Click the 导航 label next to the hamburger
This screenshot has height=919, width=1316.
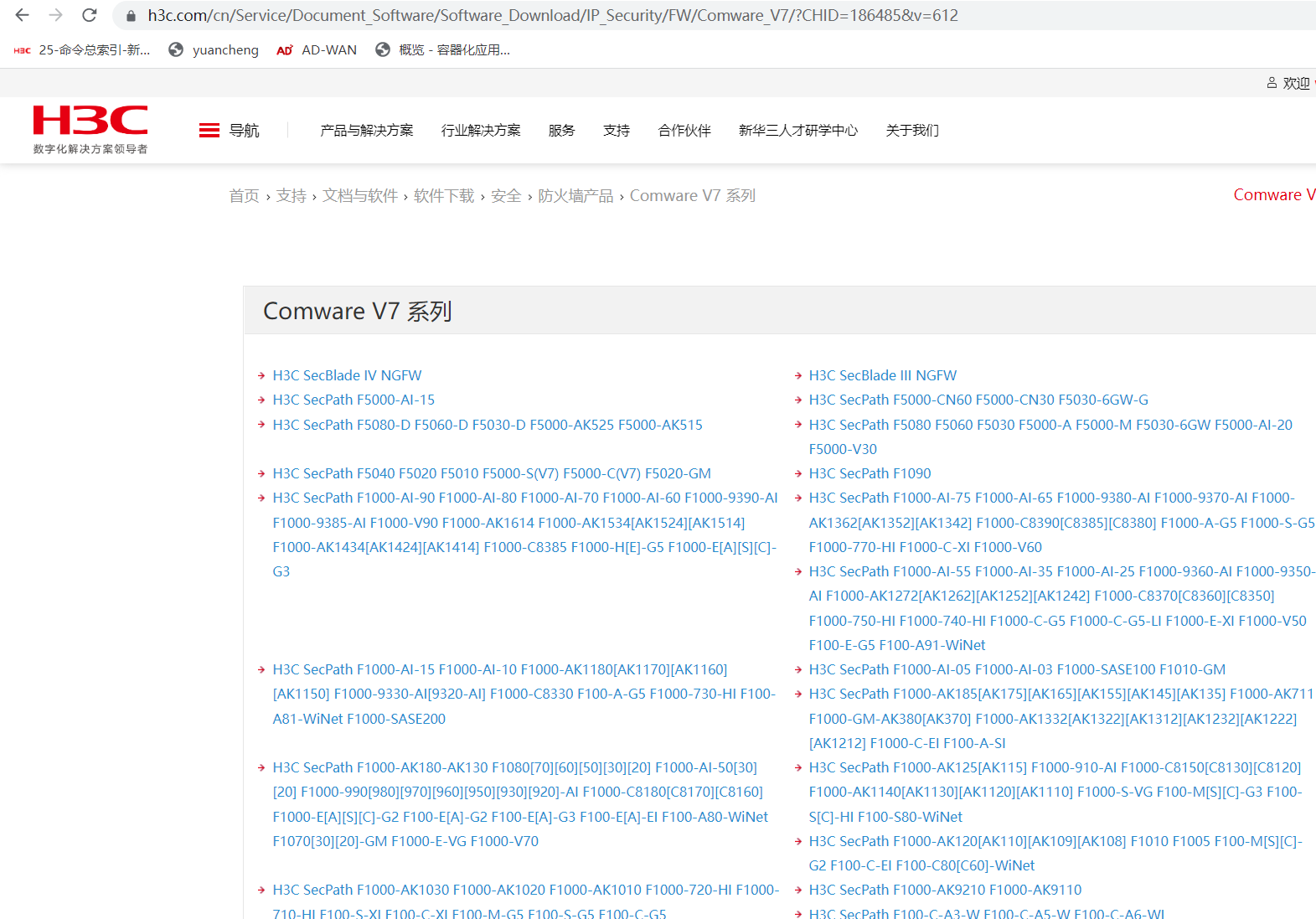coord(245,130)
